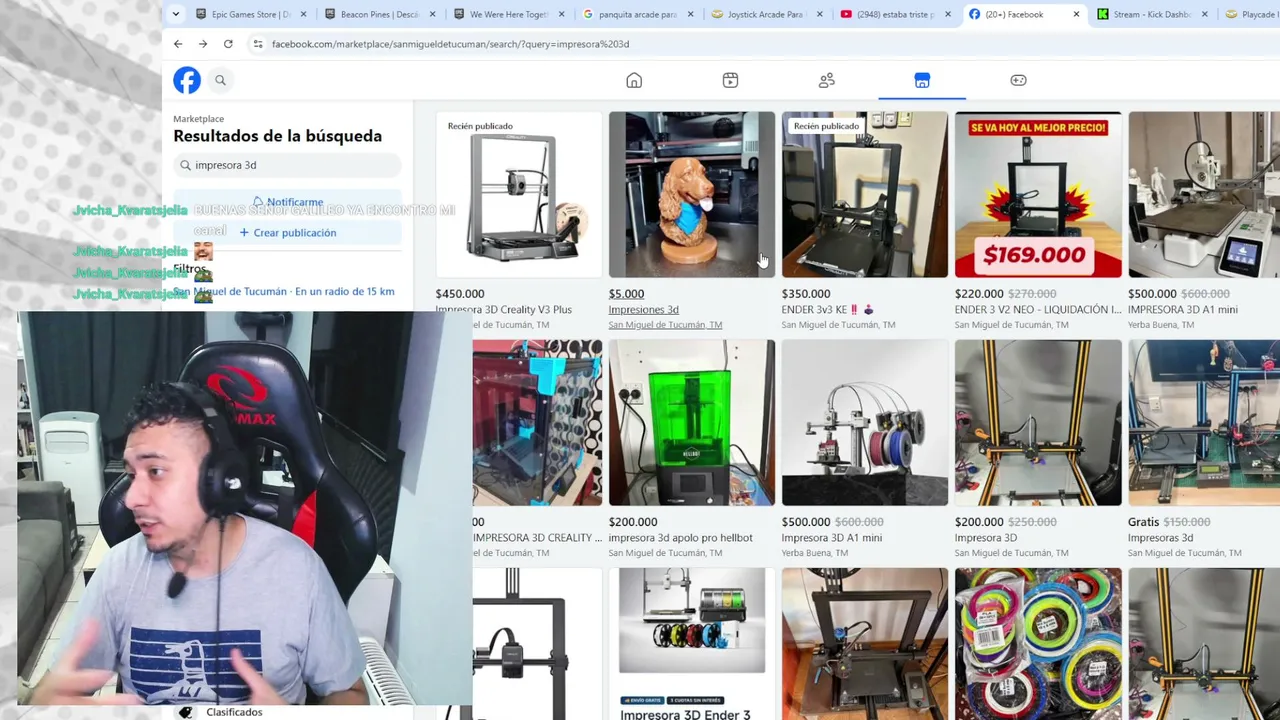Open the Gaming controller icon
This screenshot has width=1280, height=720.
click(1018, 80)
